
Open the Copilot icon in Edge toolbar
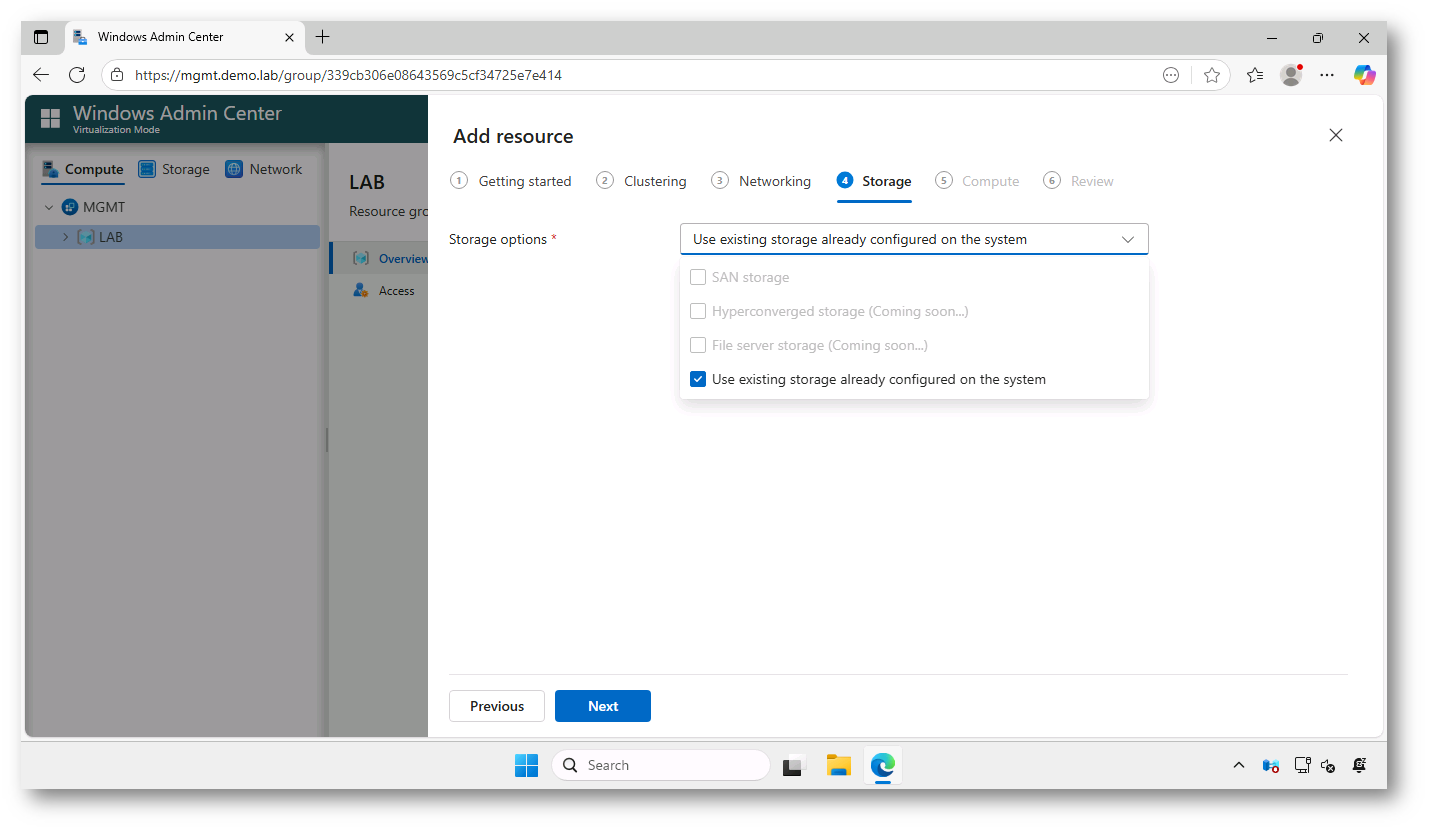[x=1364, y=75]
